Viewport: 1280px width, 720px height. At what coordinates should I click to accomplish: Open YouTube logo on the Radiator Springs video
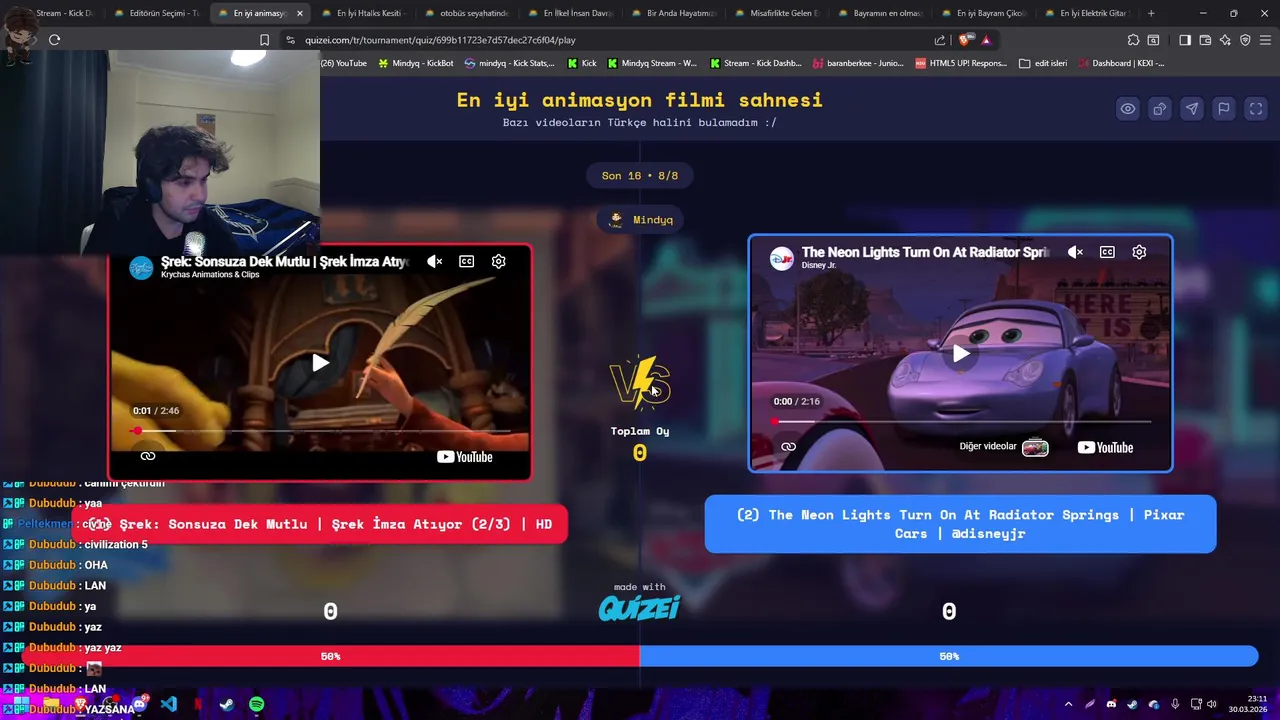coord(1105,447)
